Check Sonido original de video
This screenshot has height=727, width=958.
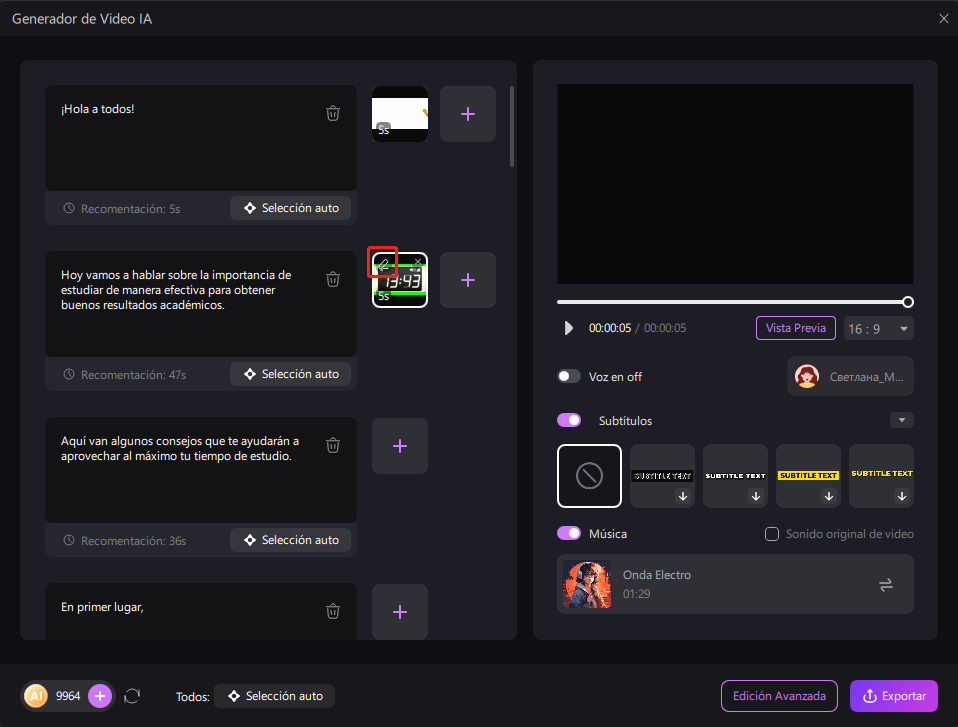pyautogui.click(x=770, y=533)
